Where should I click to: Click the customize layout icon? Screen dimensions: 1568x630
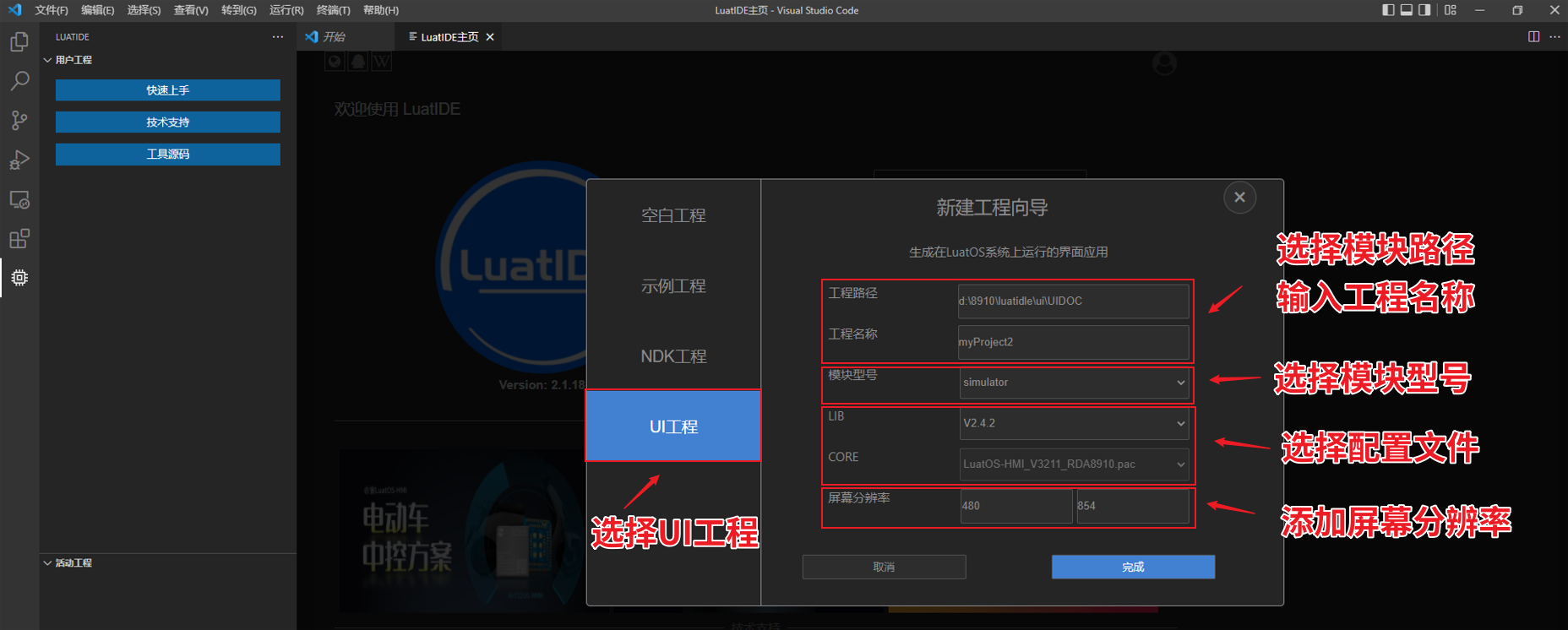coord(1451,10)
